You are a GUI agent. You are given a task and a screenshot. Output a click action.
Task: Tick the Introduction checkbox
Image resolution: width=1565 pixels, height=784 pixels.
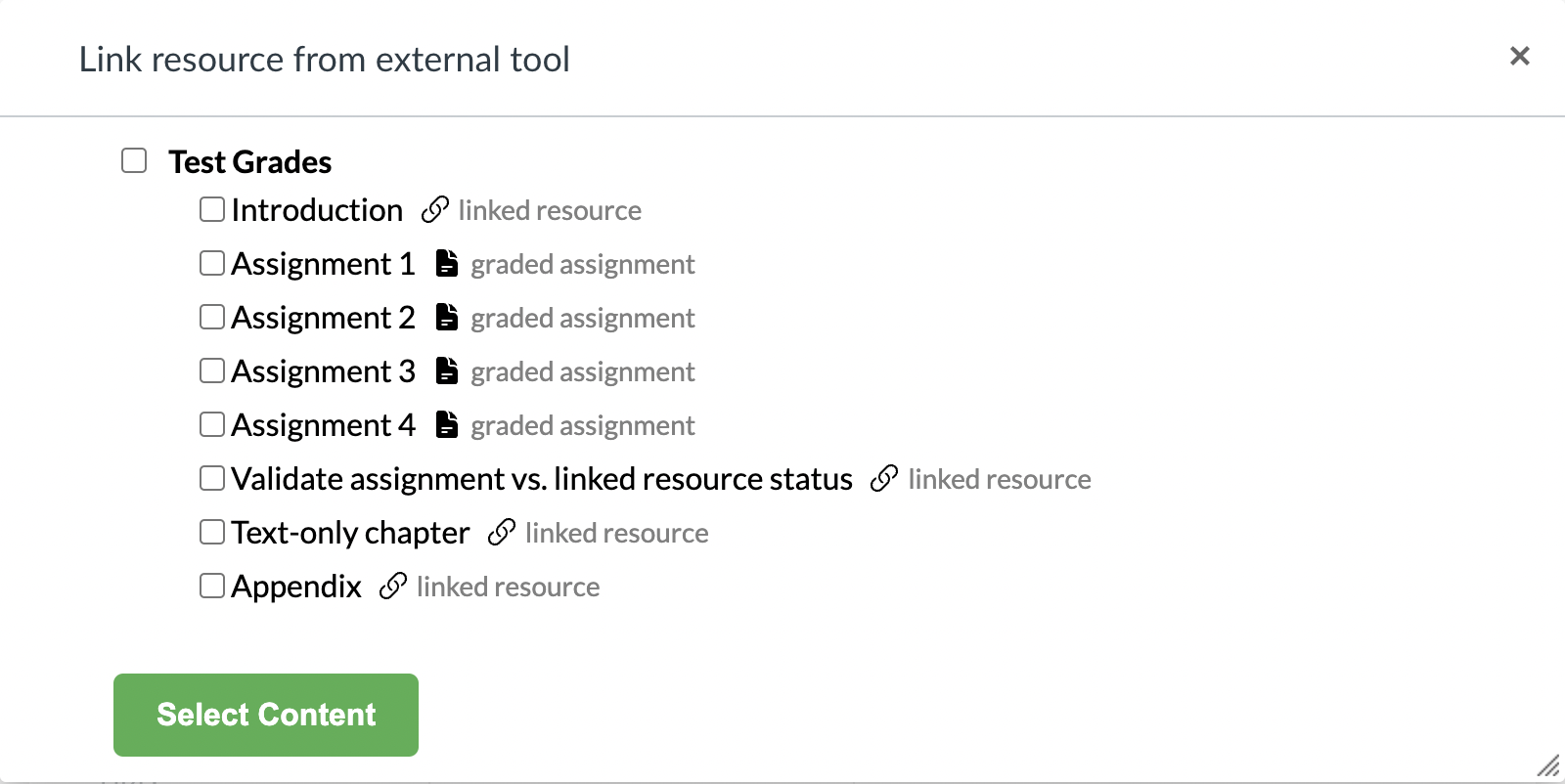click(212, 209)
